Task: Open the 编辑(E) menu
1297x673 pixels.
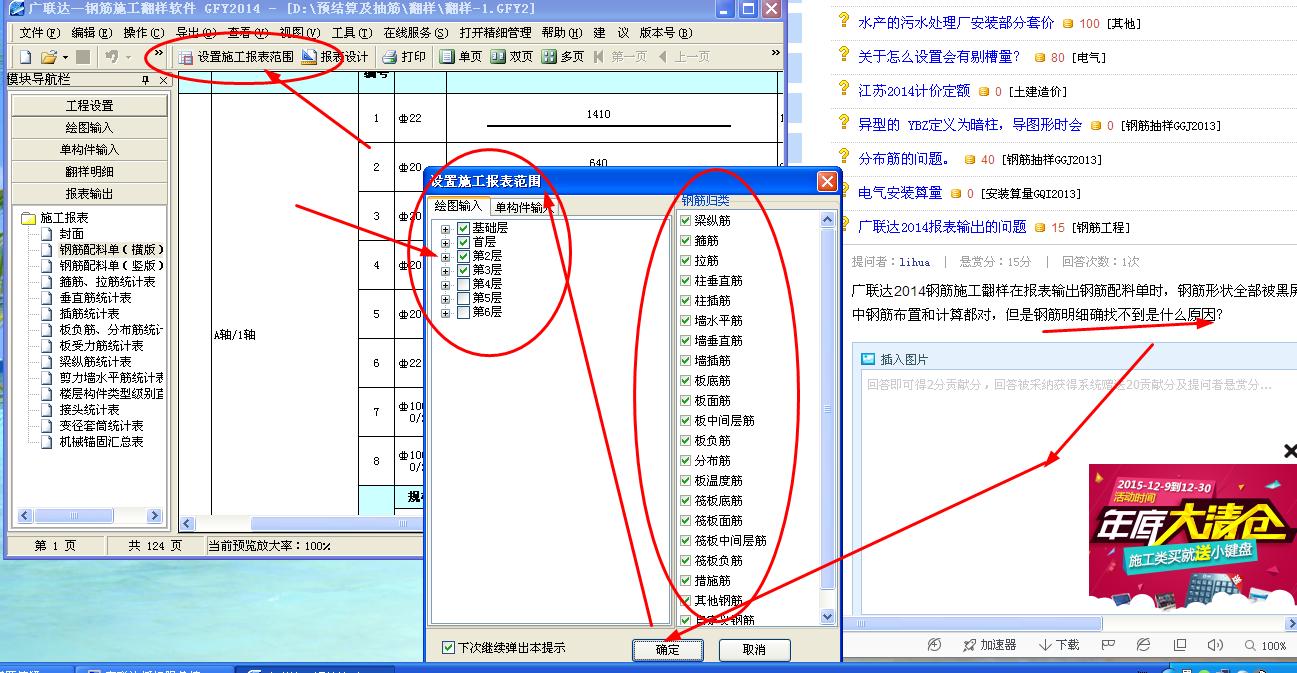Action: (x=91, y=33)
